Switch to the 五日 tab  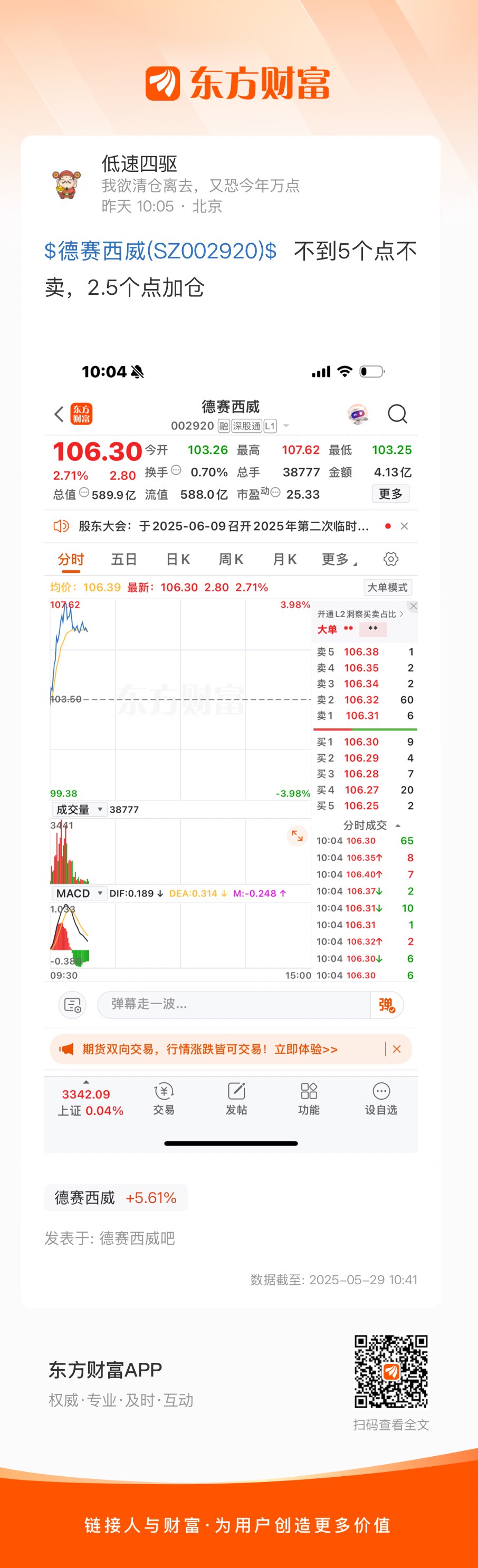(123, 560)
